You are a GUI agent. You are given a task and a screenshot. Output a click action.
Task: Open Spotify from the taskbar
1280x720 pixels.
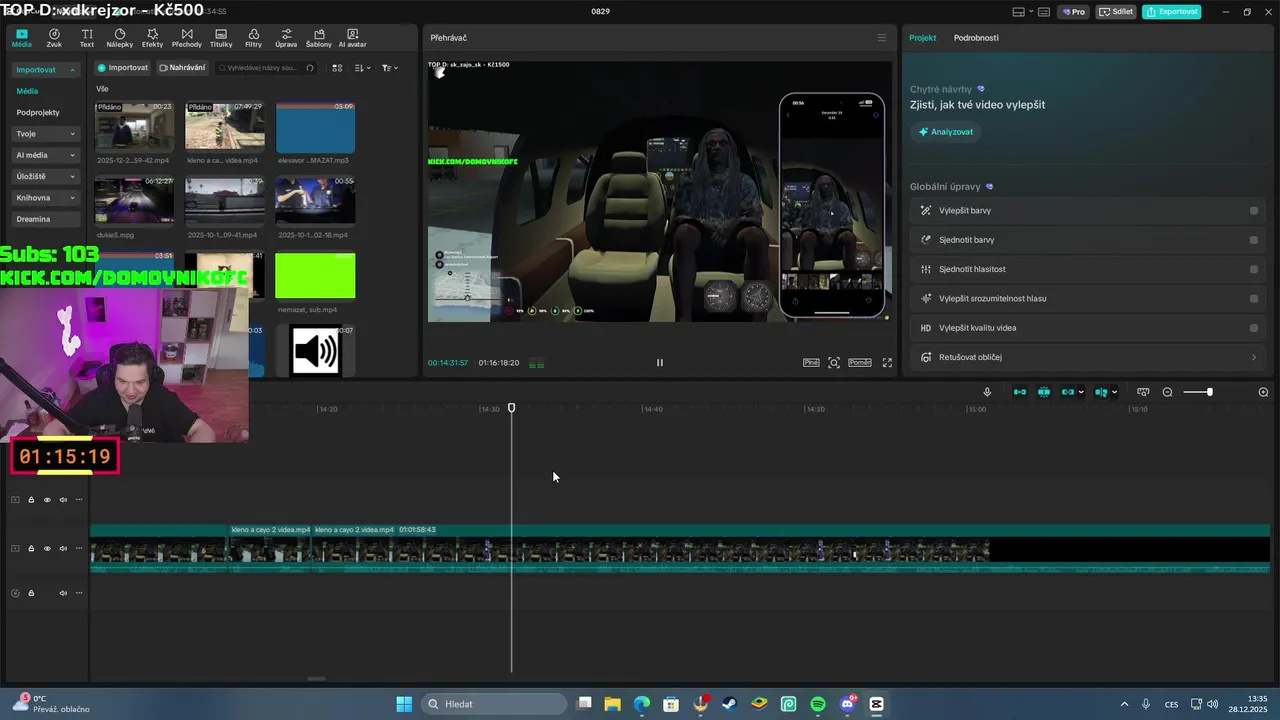pos(818,704)
